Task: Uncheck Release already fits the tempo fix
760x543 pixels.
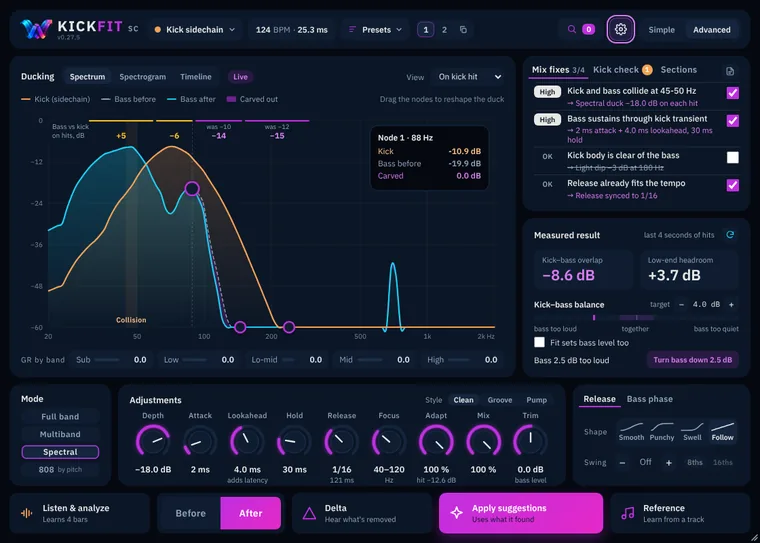Action: point(732,185)
